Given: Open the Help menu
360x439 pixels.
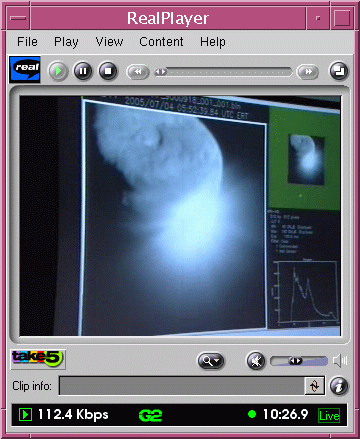Looking at the screenshot, I should click(213, 42).
